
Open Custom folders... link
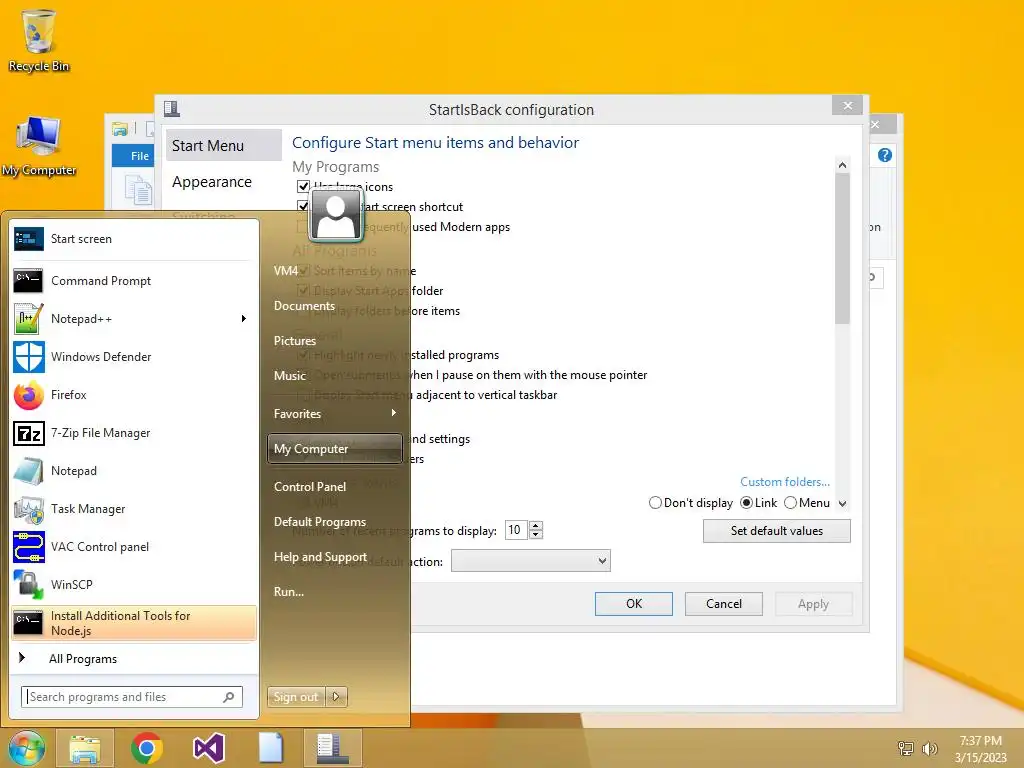785,481
